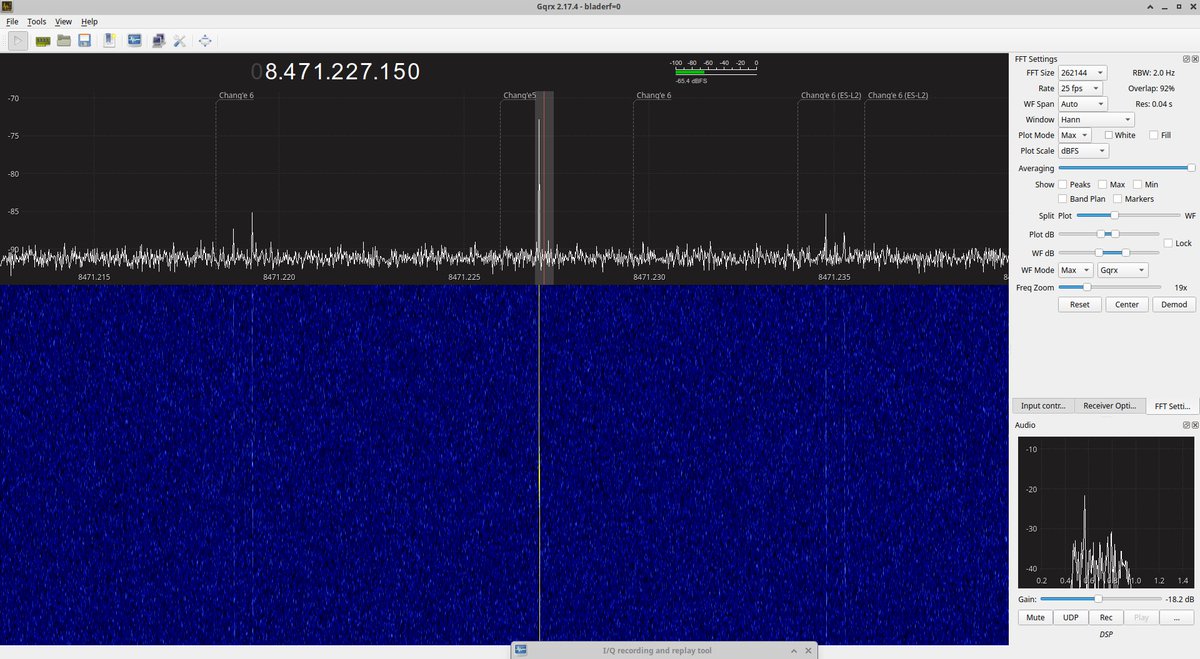Open the WF Mode Max dropdown
The image size is (1200, 659).
point(1075,270)
